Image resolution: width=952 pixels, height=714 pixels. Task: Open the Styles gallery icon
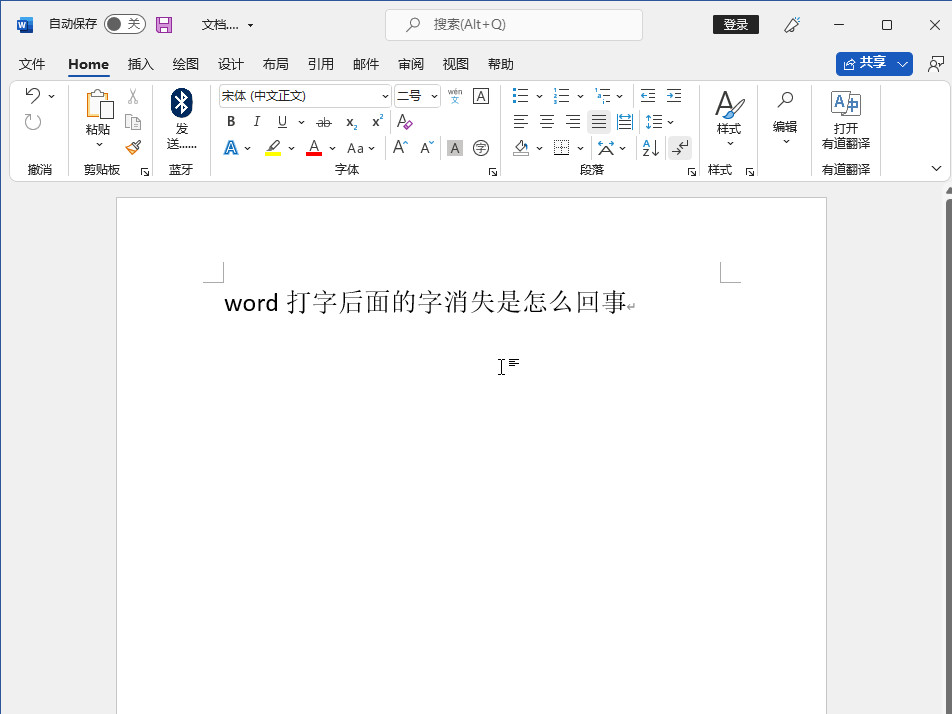point(729,104)
